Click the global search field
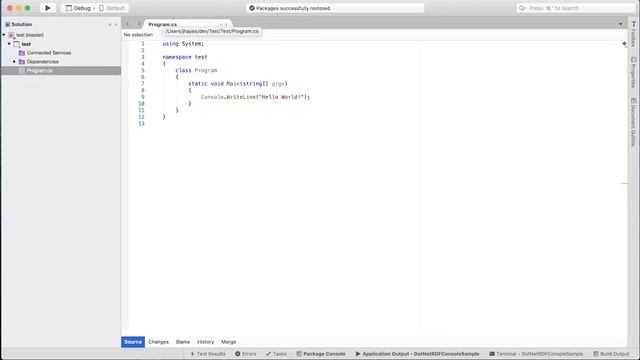 pyautogui.click(x=576, y=8)
